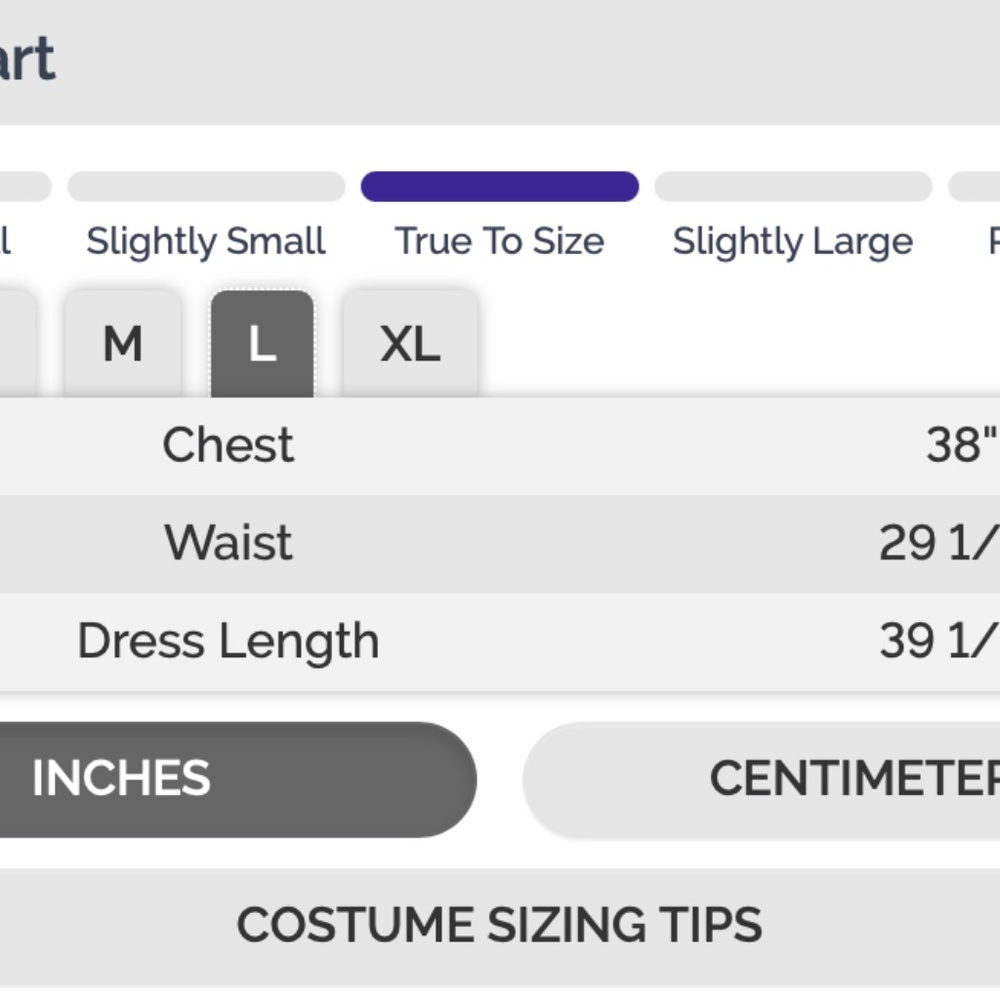Click the 39 1/ dress length value
The width and height of the screenshot is (1000, 1000).
[939, 641]
